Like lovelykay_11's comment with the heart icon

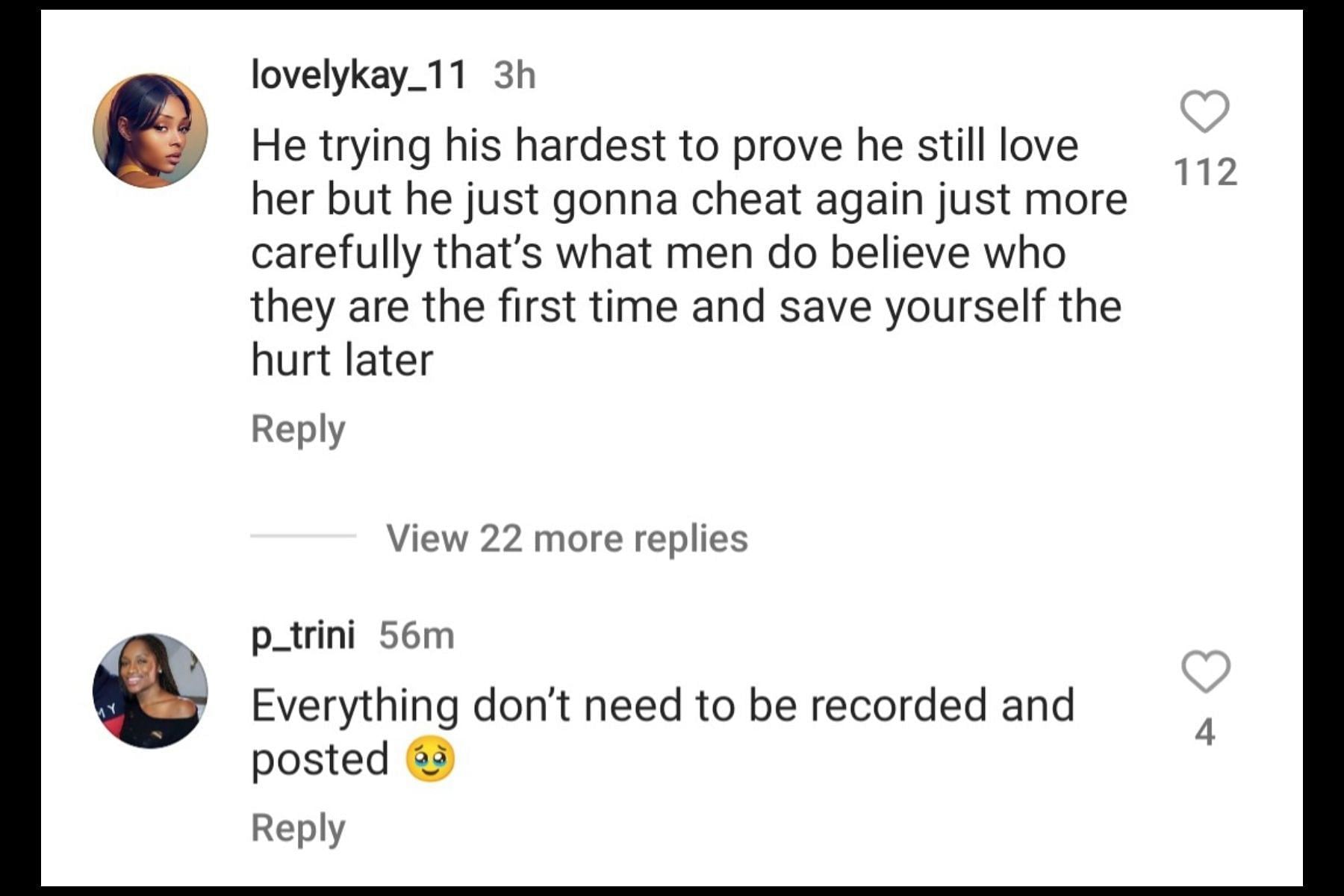click(x=1204, y=112)
